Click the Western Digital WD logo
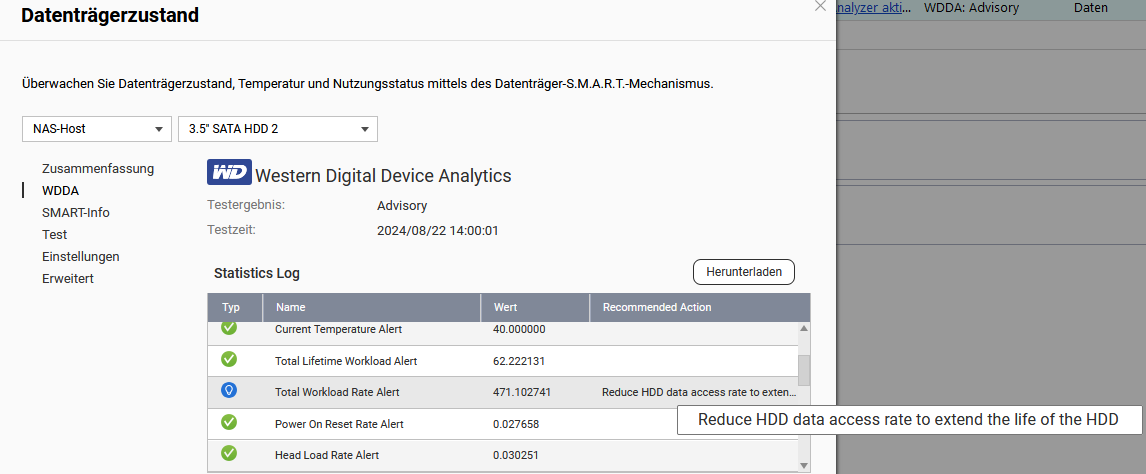The width and height of the screenshot is (1146, 474). pos(229,173)
